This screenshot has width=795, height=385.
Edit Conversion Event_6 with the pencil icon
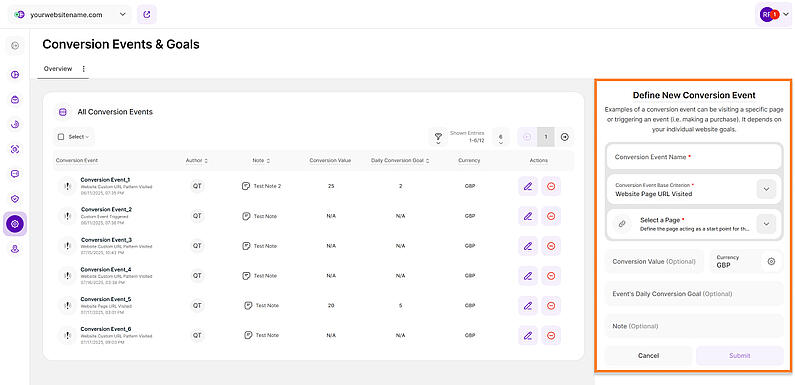pos(528,335)
